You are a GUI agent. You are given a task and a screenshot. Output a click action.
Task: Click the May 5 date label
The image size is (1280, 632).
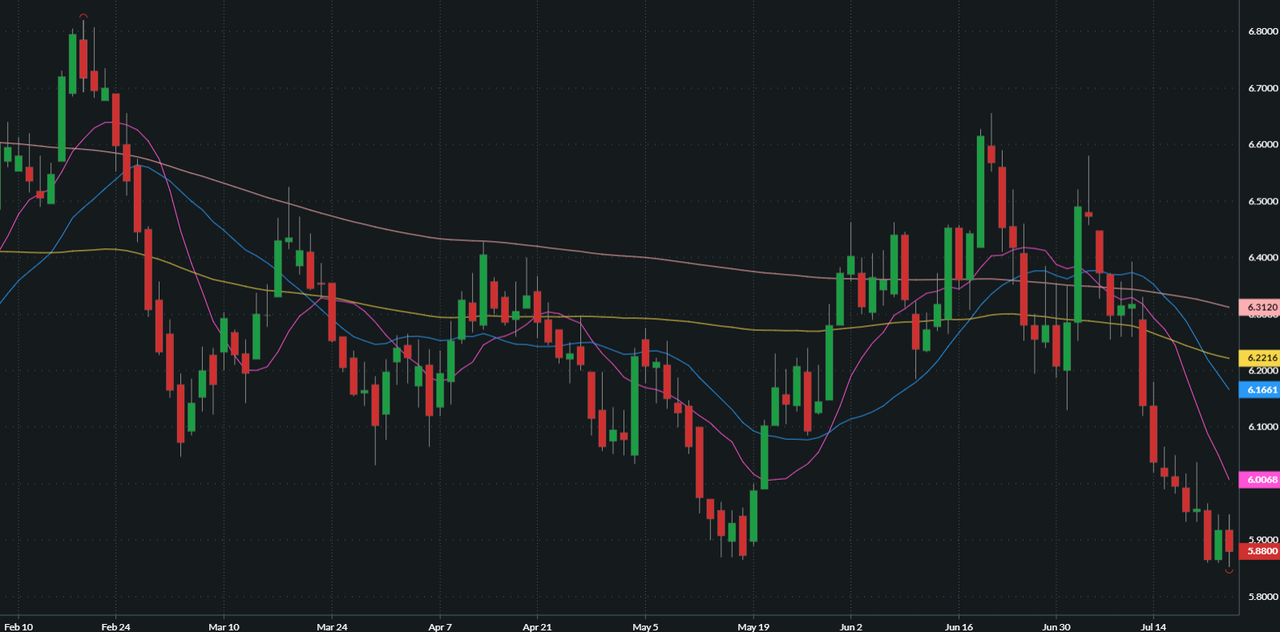tap(645, 627)
